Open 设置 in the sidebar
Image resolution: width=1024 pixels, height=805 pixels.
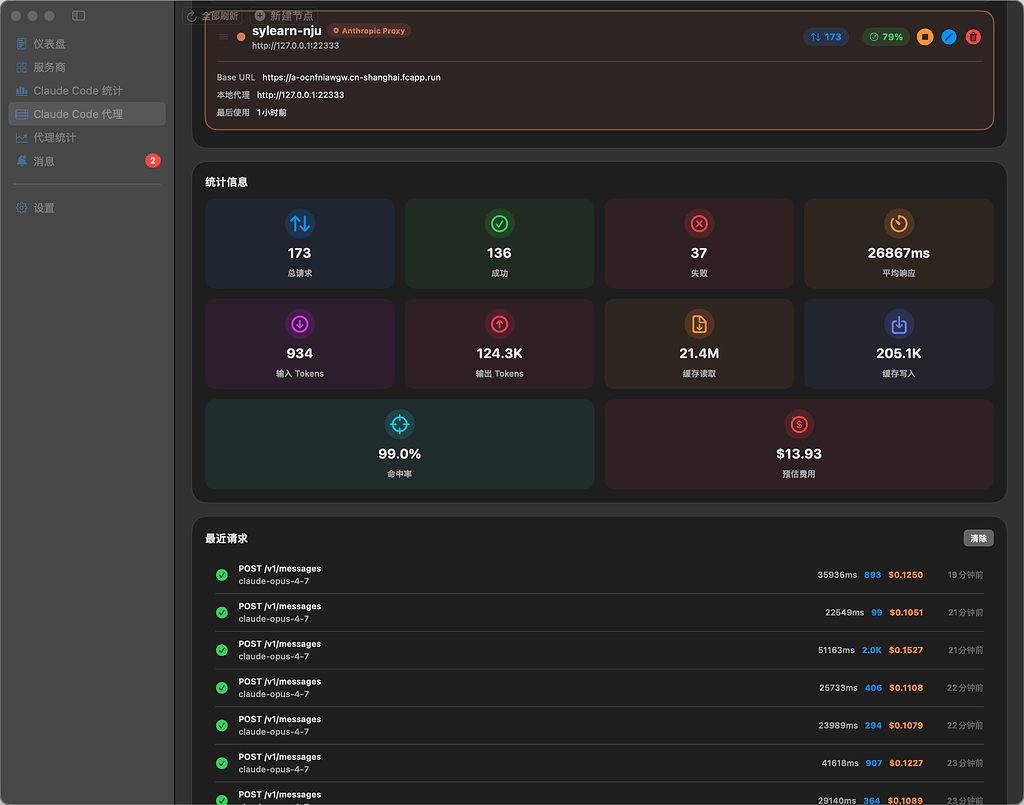point(87,208)
